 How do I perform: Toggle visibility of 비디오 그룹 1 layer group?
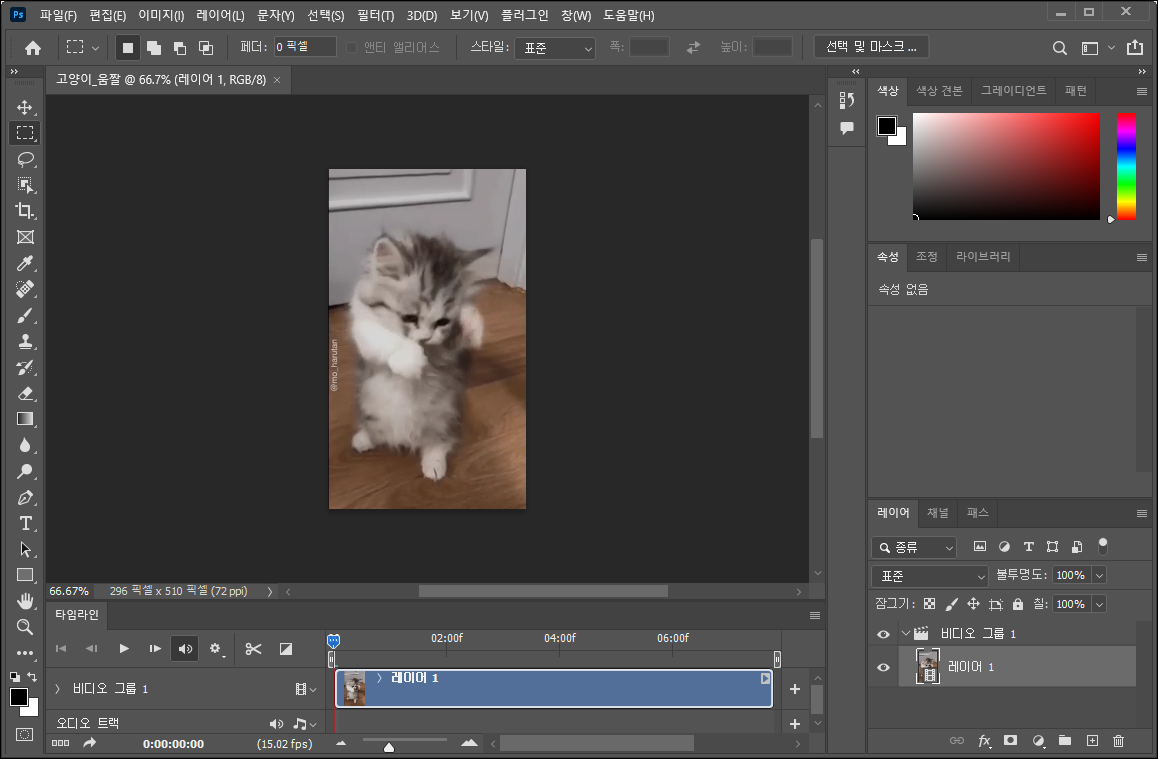coord(883,633)
